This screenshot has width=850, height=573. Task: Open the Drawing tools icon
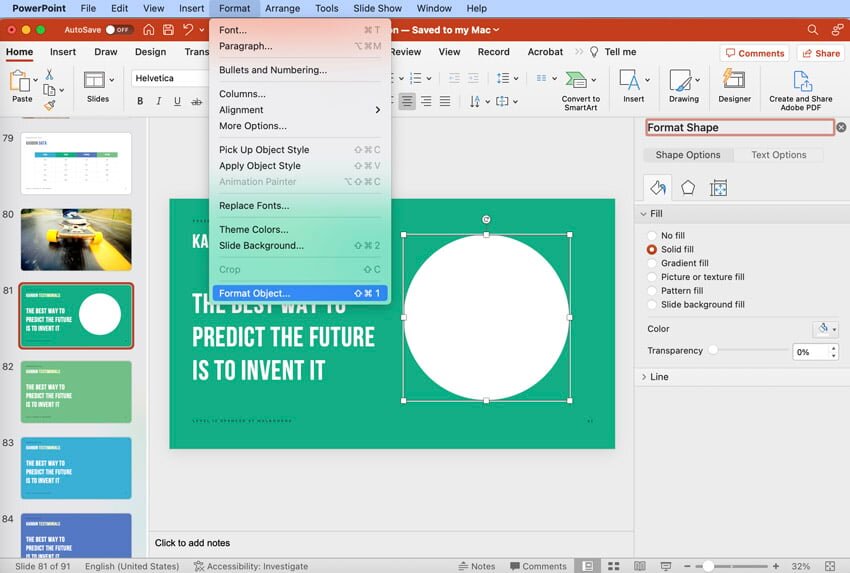coord(683,81)
